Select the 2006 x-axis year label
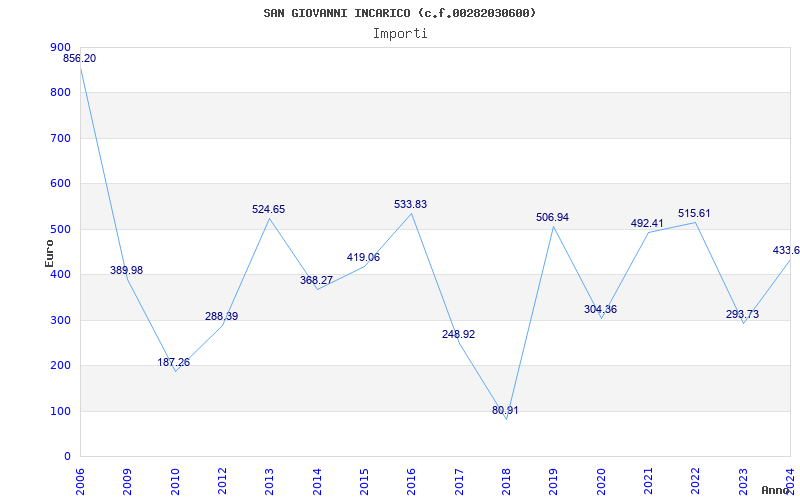 80,479
